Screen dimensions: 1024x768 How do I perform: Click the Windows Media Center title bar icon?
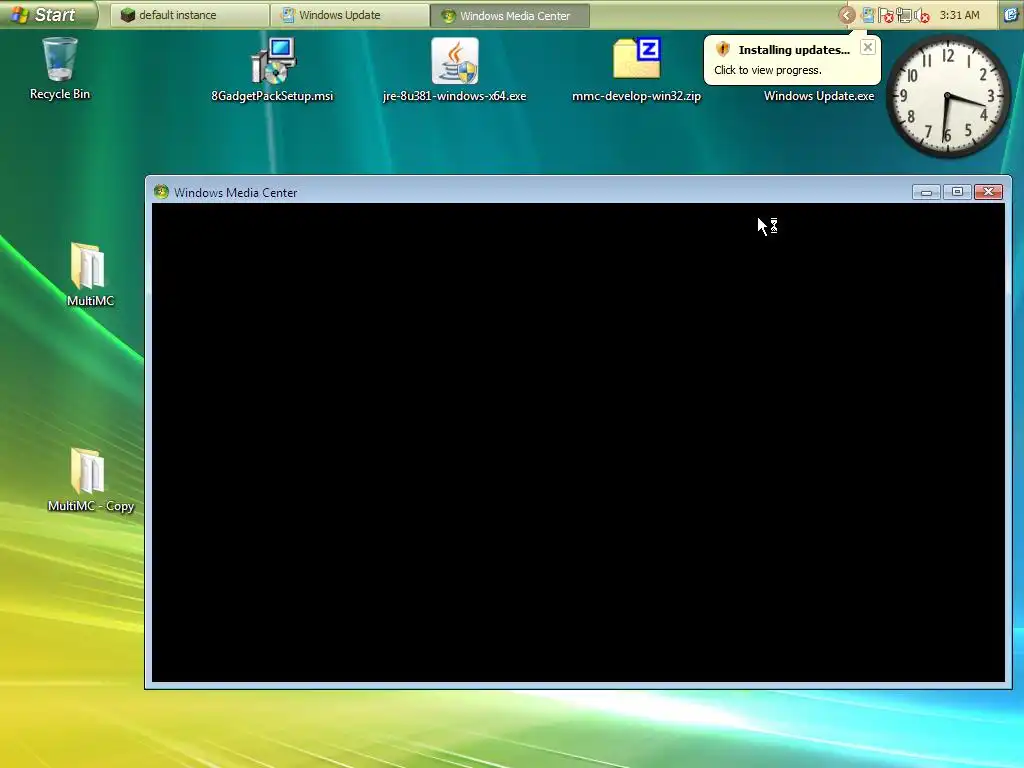(161, 192)
